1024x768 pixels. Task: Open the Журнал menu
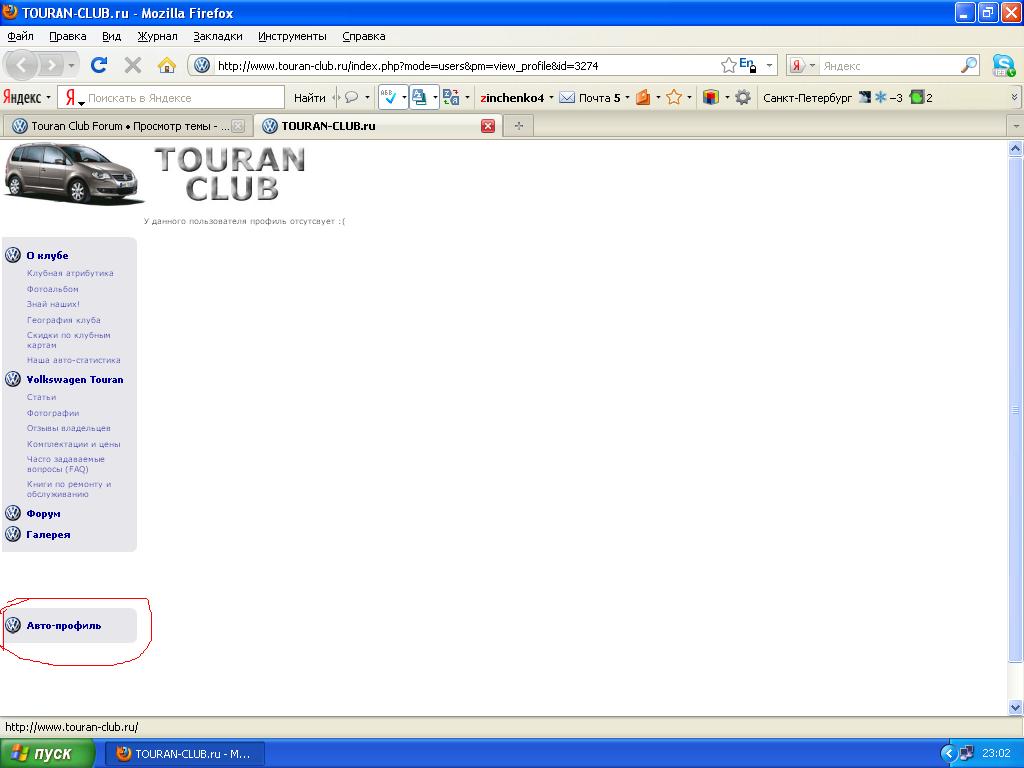point(157,36)
